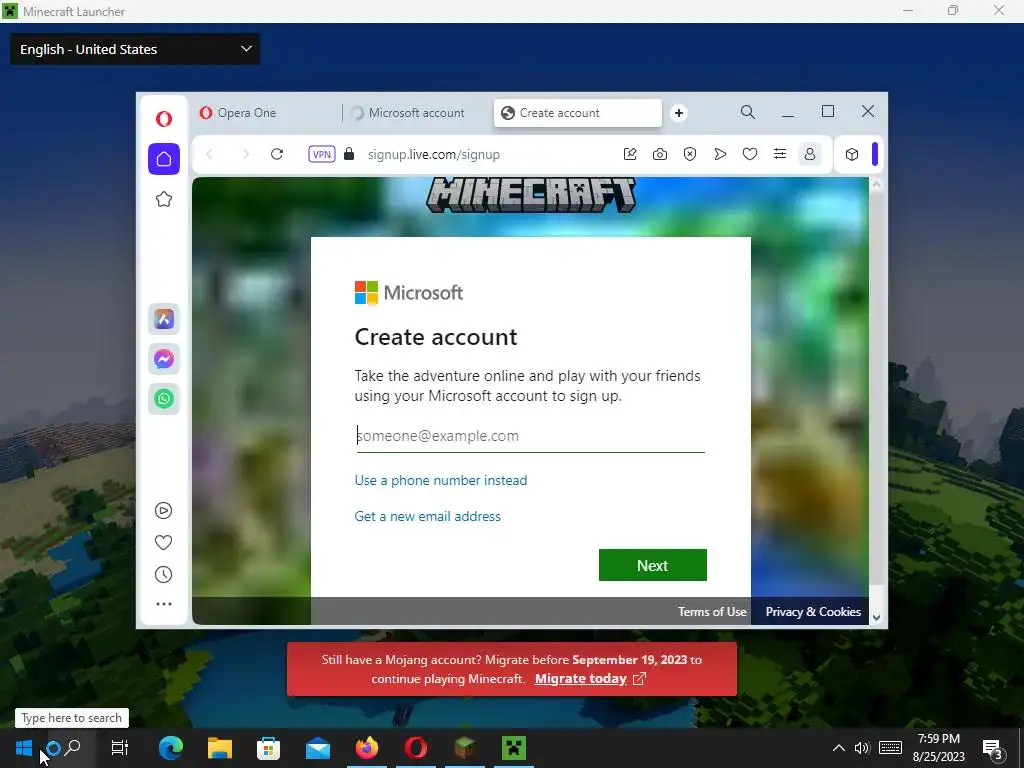Switch to the Opera One tab
Viewport: 1024px width, 768px height.
click(268, 113)
